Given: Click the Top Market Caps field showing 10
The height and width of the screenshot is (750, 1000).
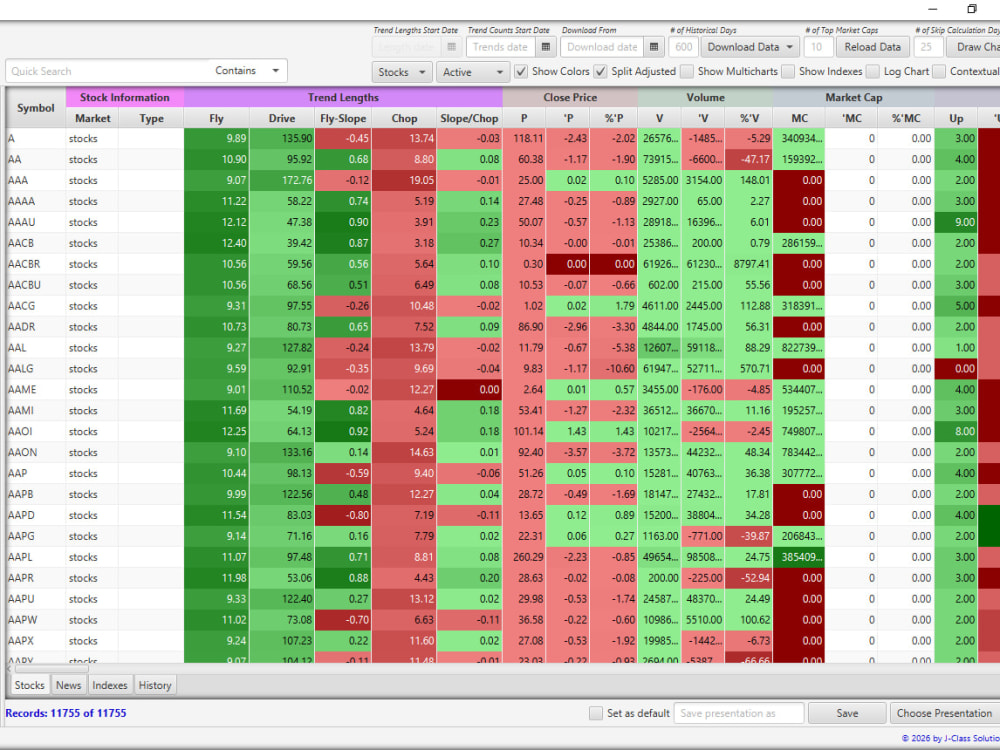Looking at the screenshot, I should [x=817, y=47].
